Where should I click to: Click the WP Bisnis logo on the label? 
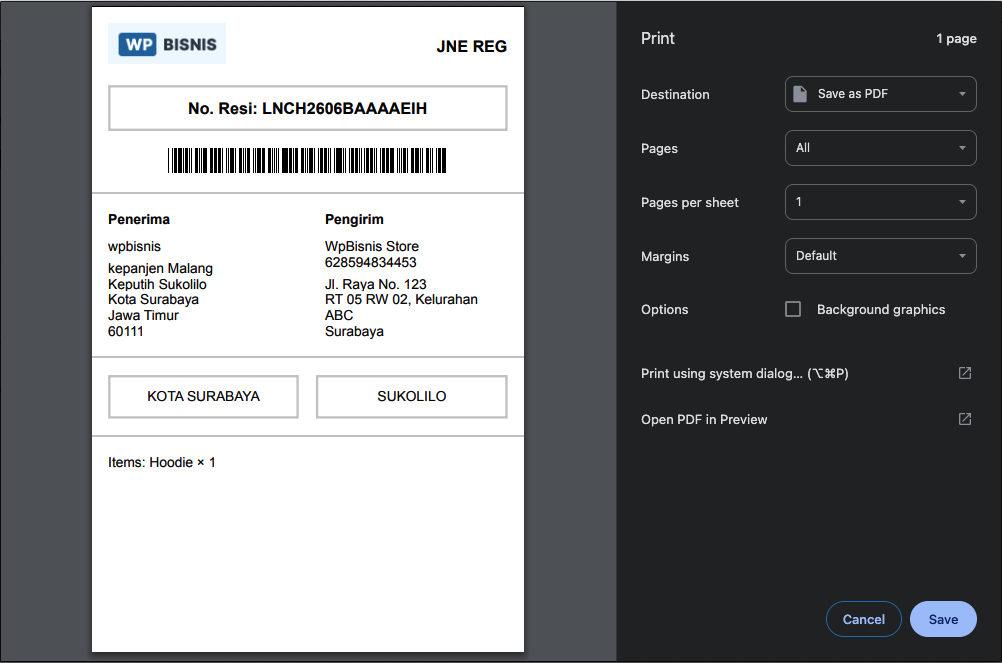click(167, 44)
